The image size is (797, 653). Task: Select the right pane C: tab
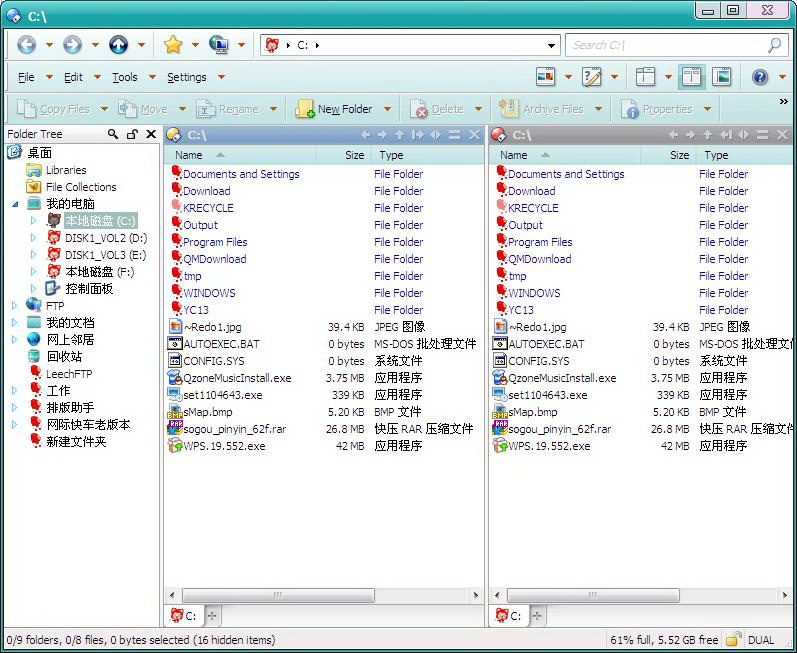509,616
